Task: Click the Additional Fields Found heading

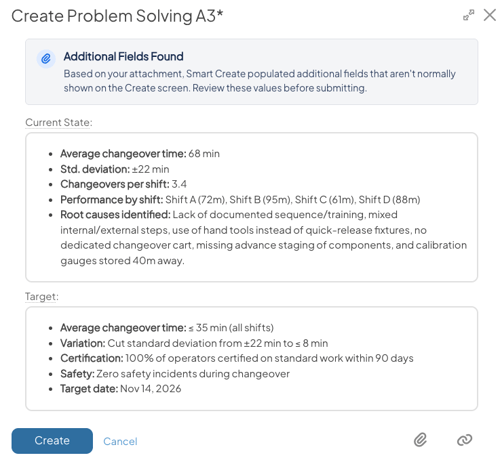Action: pyautogui.click(x=123, y=56)
